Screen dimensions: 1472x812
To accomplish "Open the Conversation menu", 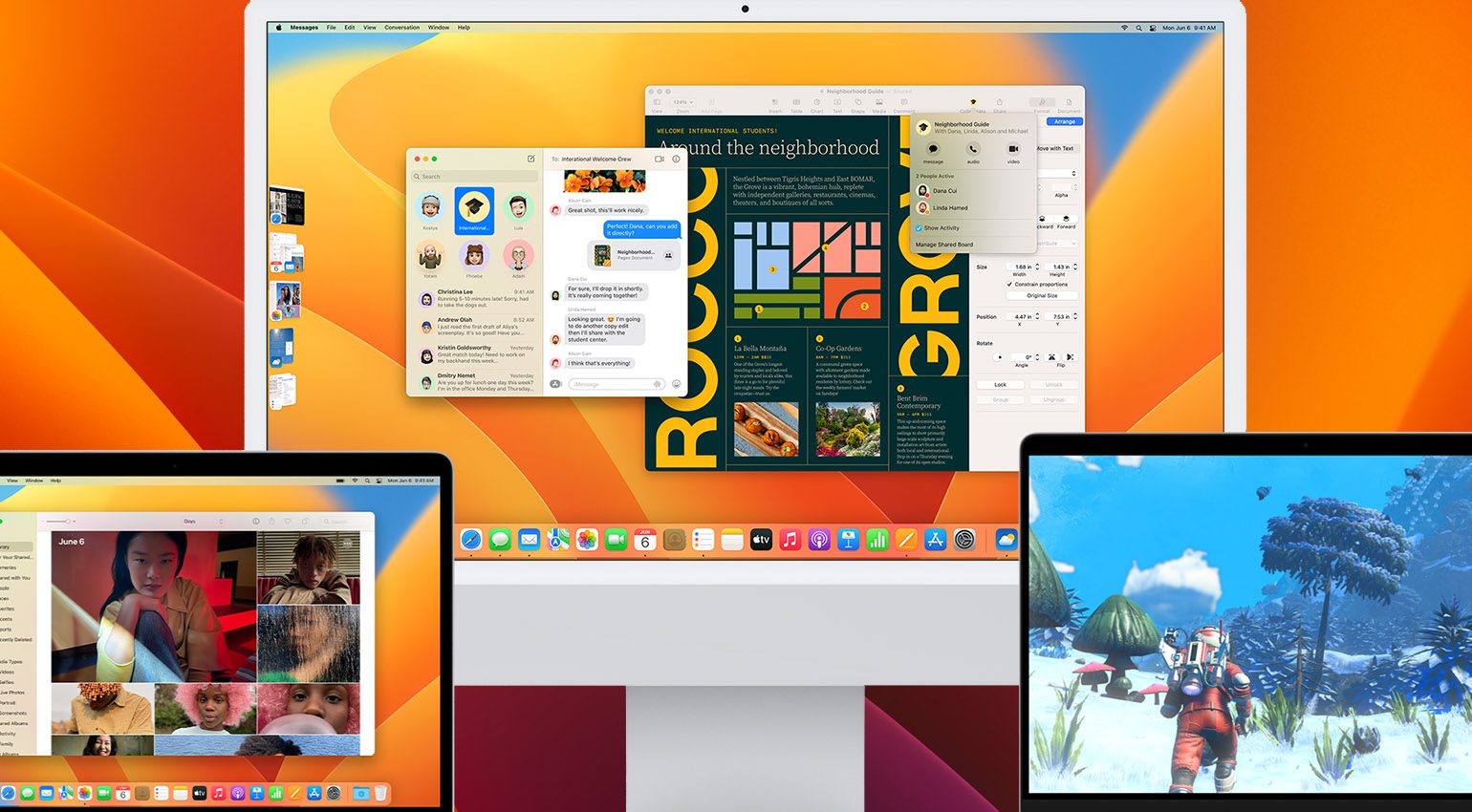I will coord(402,28).
